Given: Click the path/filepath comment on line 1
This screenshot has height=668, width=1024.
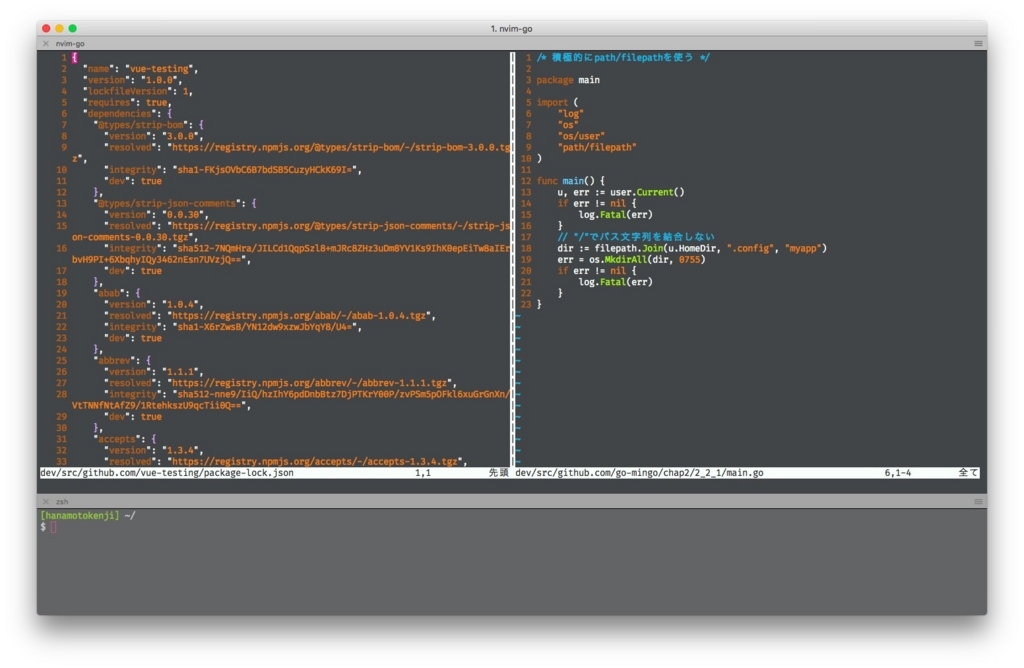Looking at the screenshot, I should [x=623, y=57].
